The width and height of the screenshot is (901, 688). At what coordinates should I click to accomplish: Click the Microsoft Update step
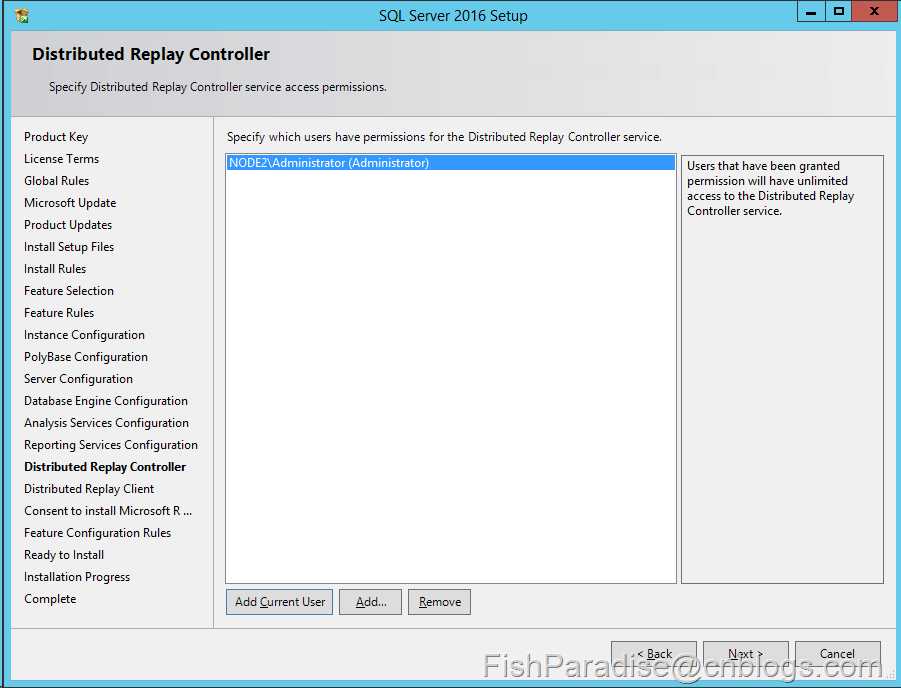tap(70, 203)
